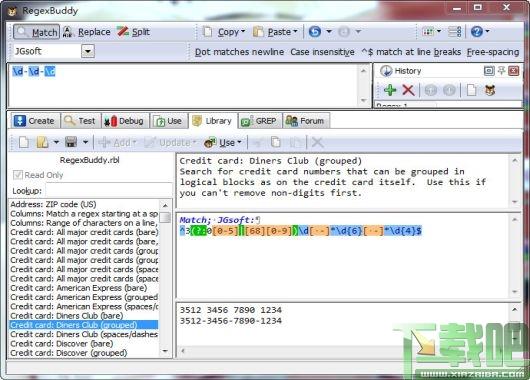Click into the regex editor box
This screenshot has height=380, width=530.
(184, 85)
